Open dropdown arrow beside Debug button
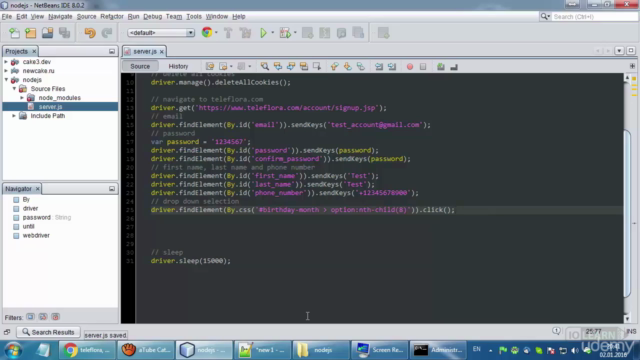 click(x=295, y=33)
